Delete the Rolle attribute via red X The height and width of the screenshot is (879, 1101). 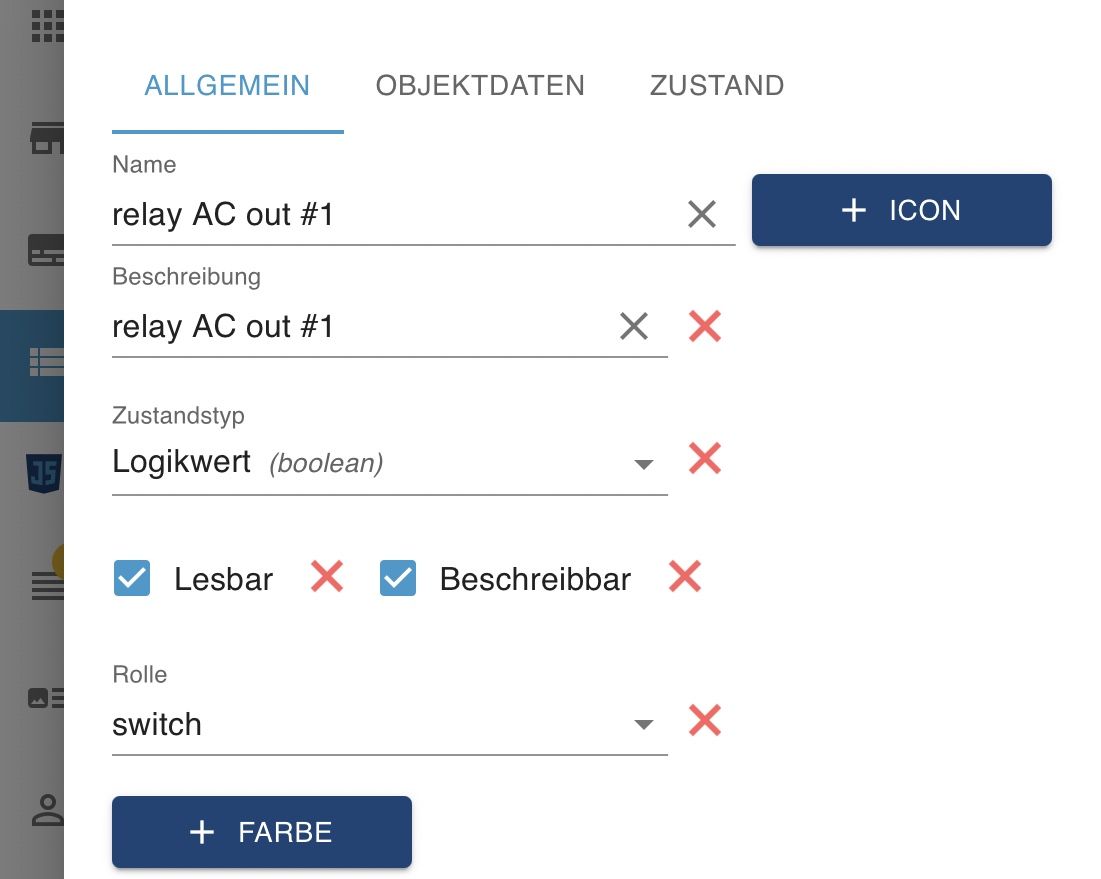(x=705, y=721)
